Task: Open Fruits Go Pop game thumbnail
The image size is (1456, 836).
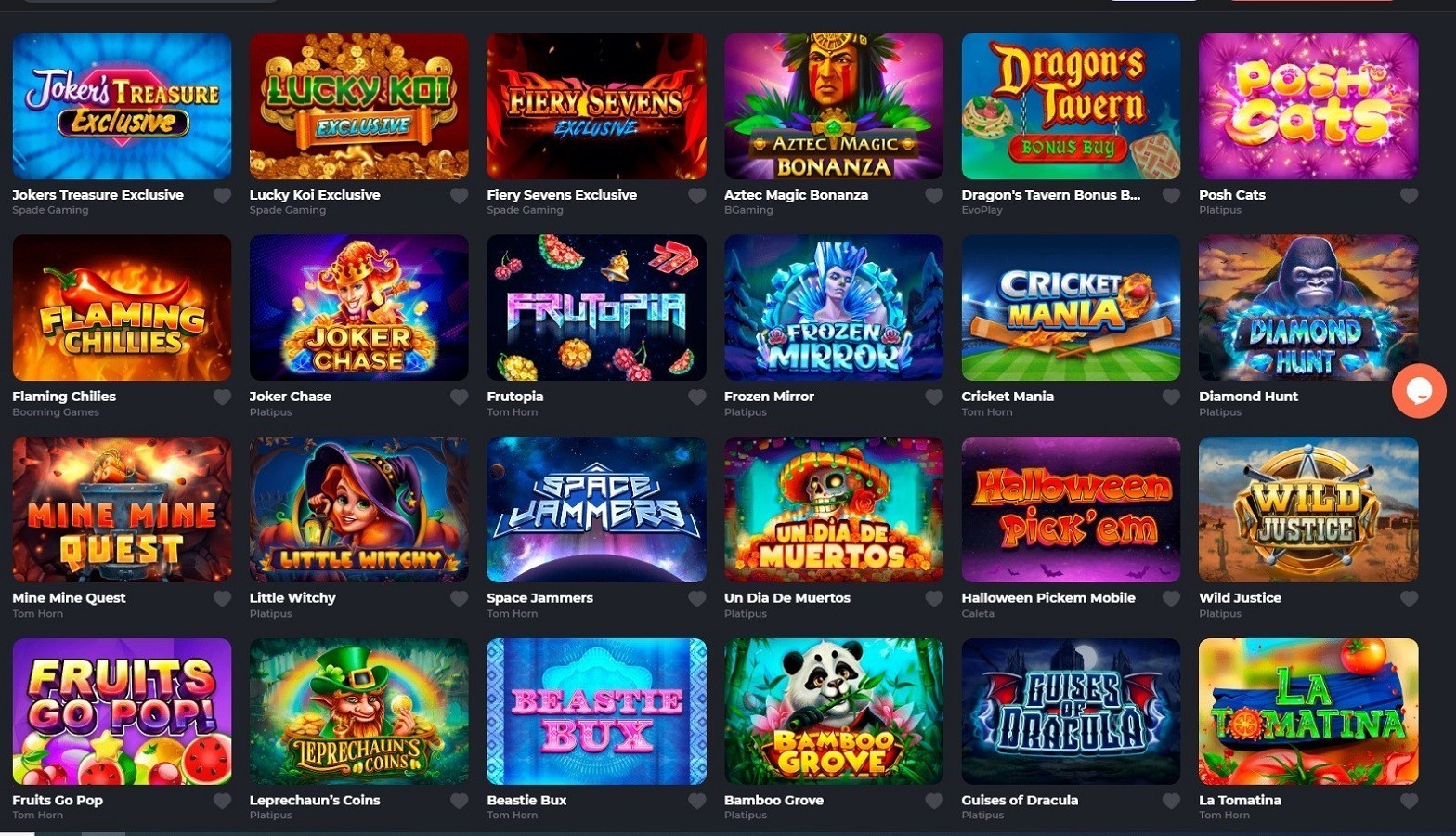Action: (x=122, y=711)
